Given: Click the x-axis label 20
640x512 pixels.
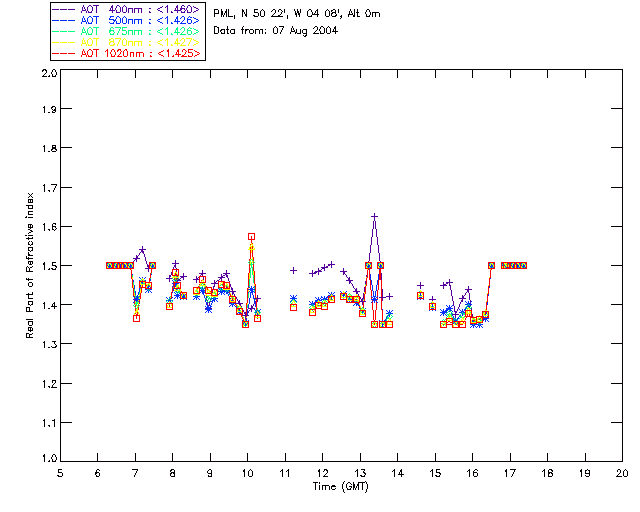Looking at the screenshot, I should 622,473.
